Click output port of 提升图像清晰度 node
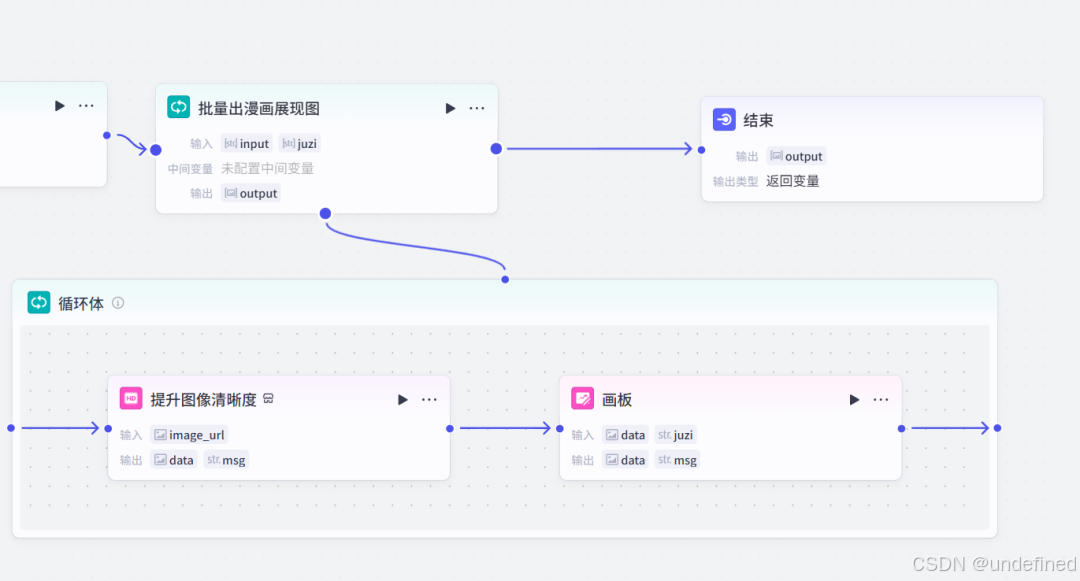The image size is (1080, 581). point(450,428)
